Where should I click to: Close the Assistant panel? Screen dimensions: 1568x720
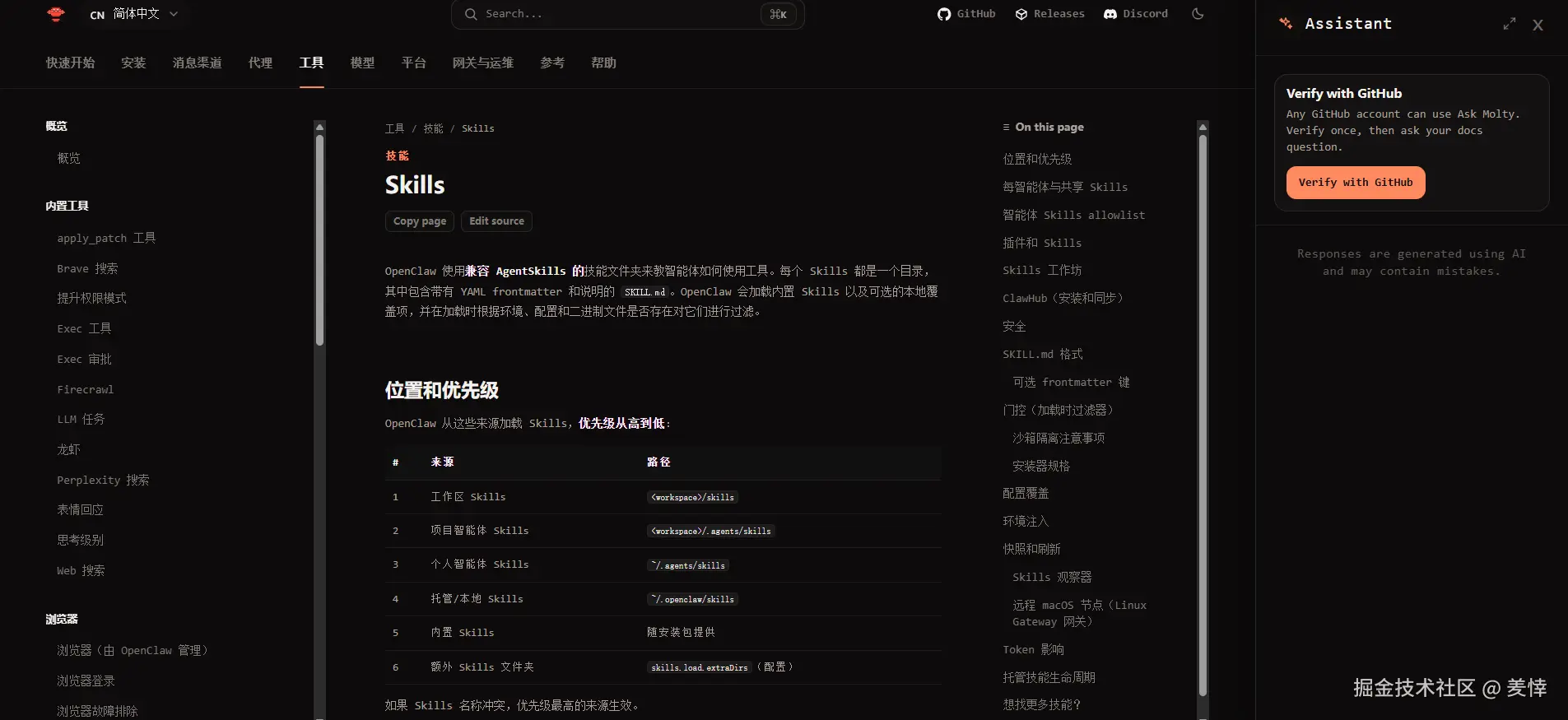coord(1538,25)
